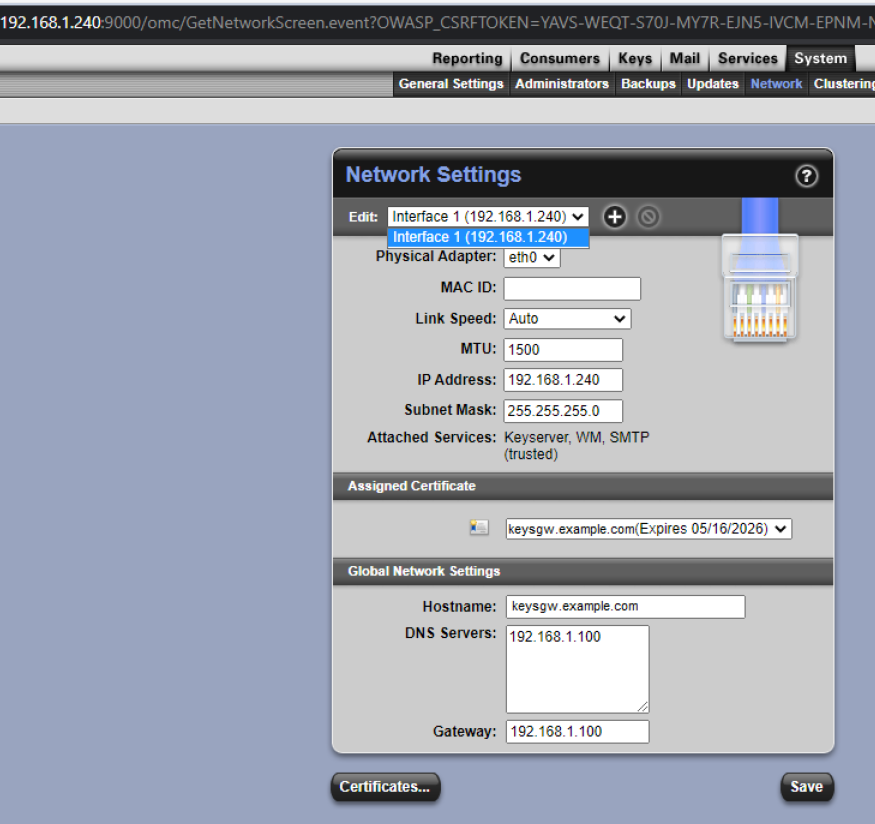This screenshot has width=875, height=824.
Task: Open the Mail tab
Action: click(x=685, y=59)
